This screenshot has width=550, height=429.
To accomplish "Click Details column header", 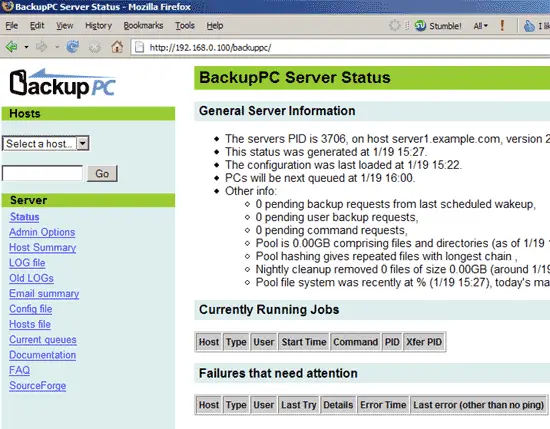I will pyautogui.click(x=338, y=405).
